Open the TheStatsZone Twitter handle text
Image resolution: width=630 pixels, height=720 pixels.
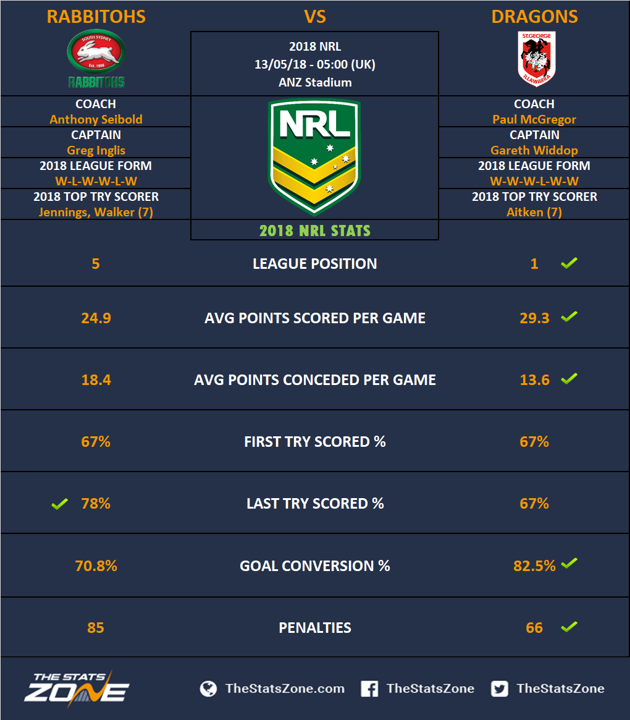click(x=560, y=688)
